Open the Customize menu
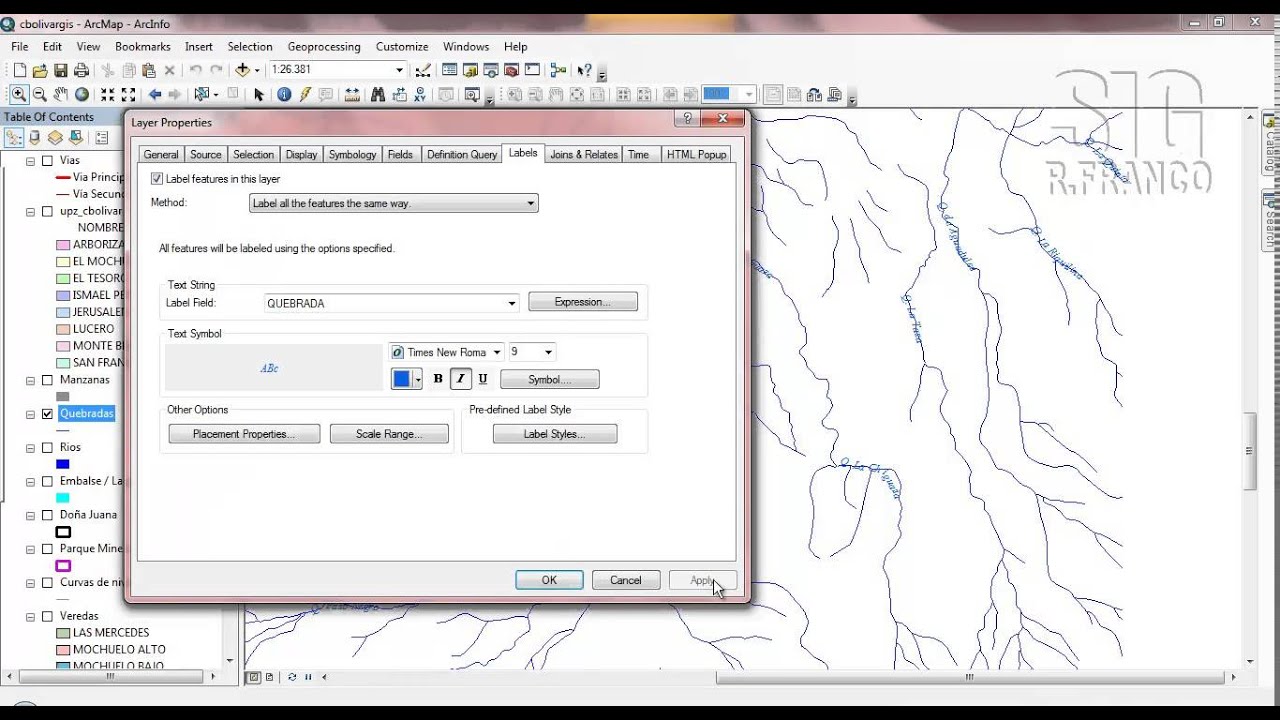Screen dimensions: 1280x720 (x=402, y=47)
